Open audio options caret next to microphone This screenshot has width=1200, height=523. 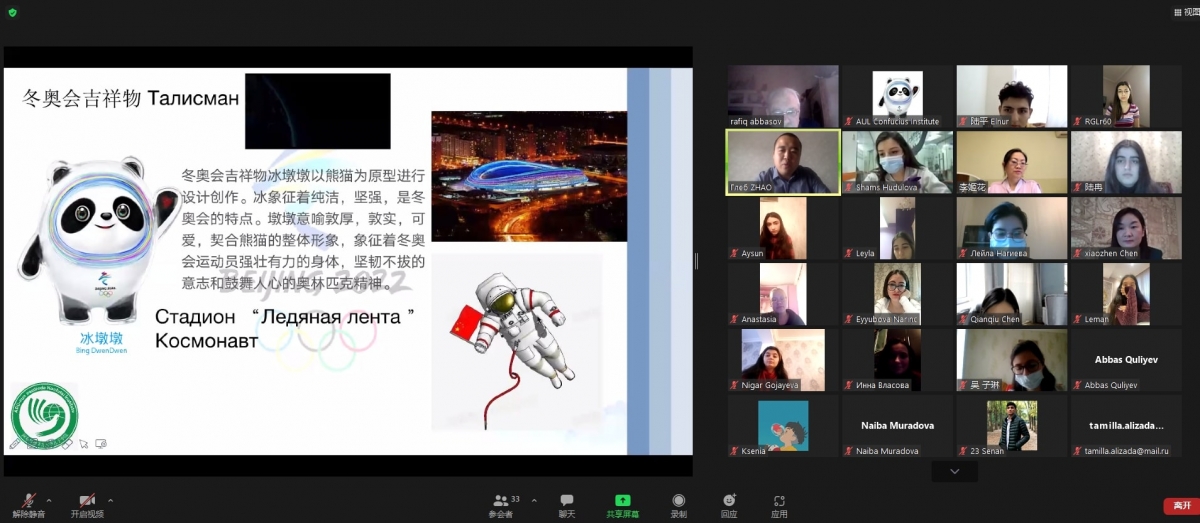coord(49,500)
